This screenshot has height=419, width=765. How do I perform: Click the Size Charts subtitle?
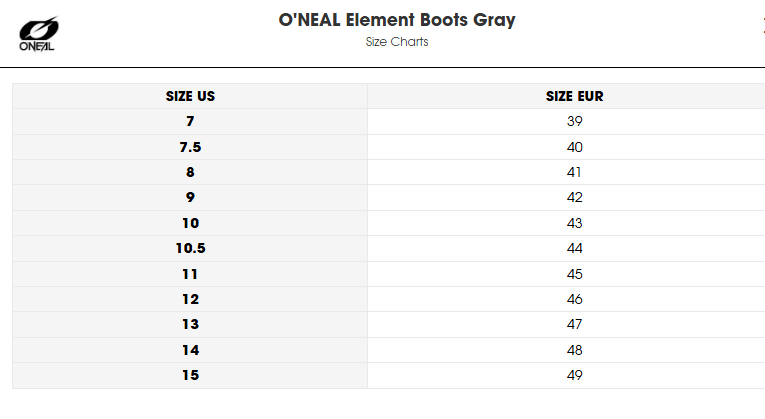click(397, 43)
